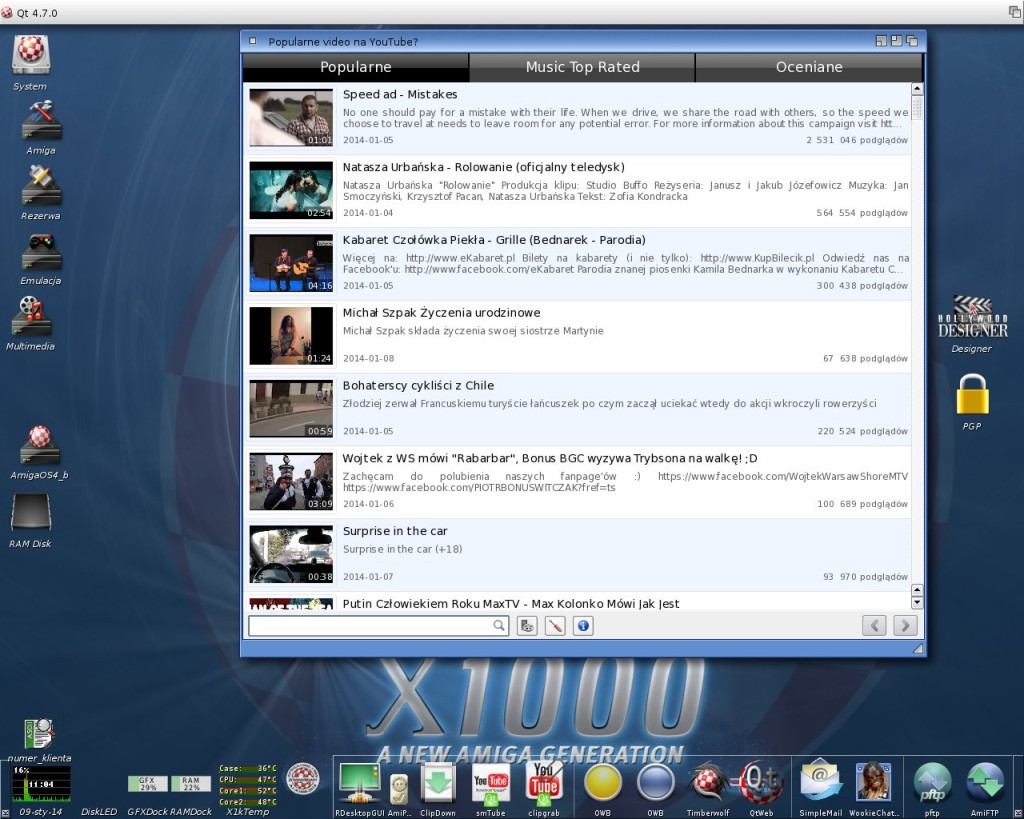Open the Amiga drive icon
The image size is (1024, 819).
point(41,120)
